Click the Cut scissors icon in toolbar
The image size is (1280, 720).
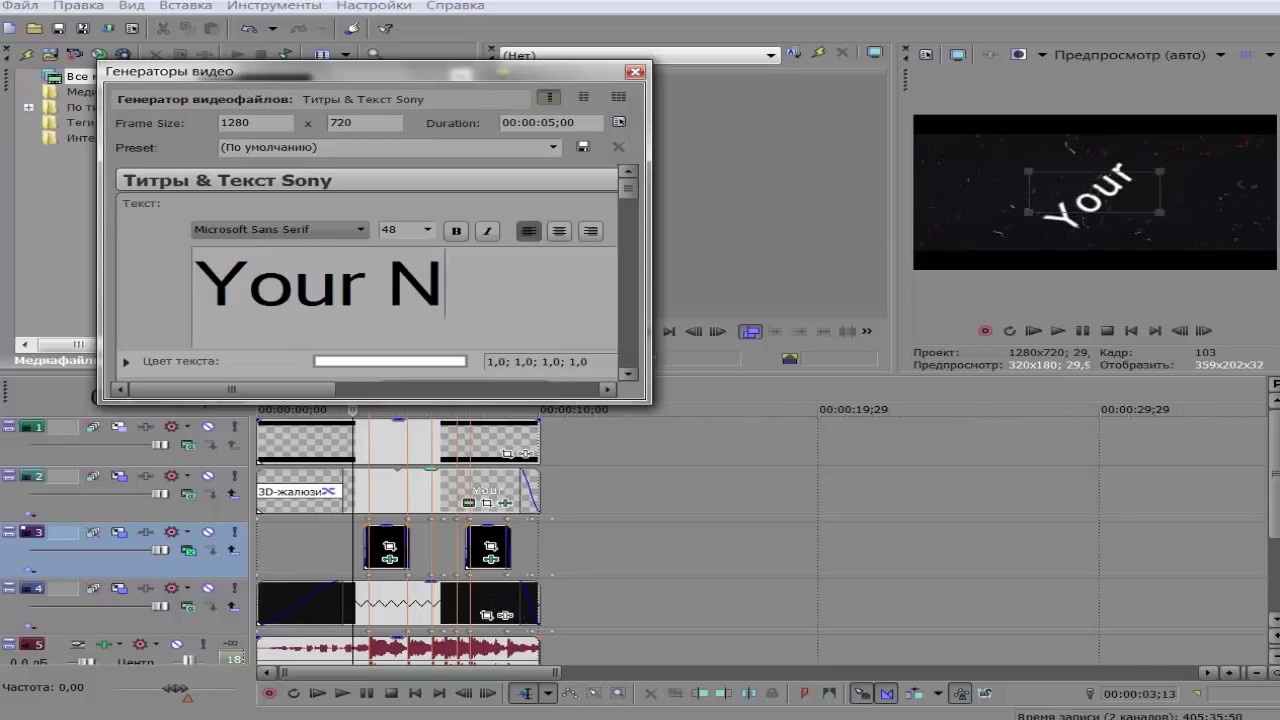click(x=163, y=29)
